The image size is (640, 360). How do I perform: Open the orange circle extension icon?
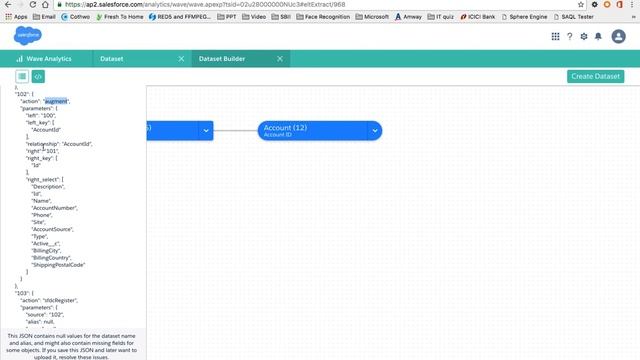607,4
